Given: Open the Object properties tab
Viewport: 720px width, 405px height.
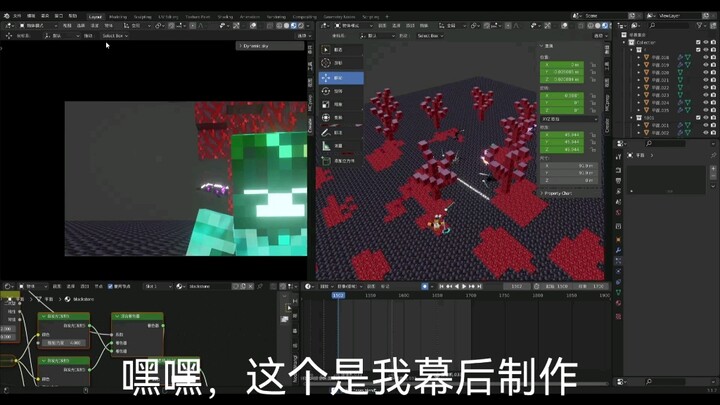Looking at the screenshot, I should [x=619, y=239].
